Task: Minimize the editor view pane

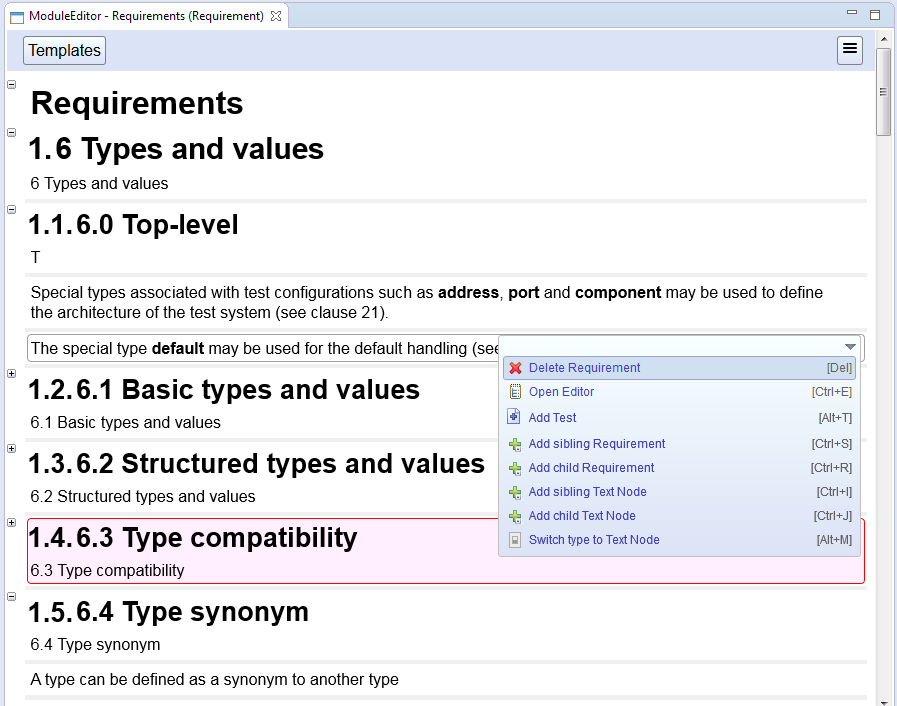Action: tap(852, 12)
